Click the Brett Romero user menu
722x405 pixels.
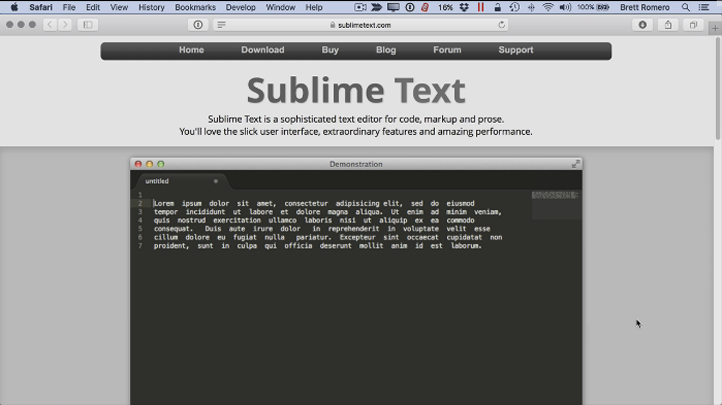[645, 7]
